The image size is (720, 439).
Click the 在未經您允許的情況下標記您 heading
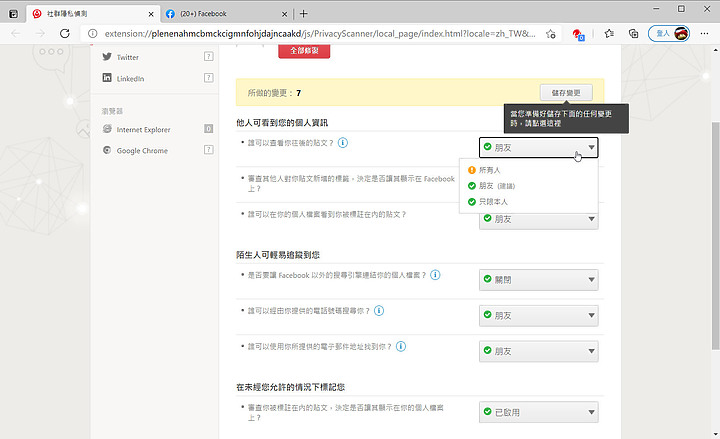click(290, 387)
